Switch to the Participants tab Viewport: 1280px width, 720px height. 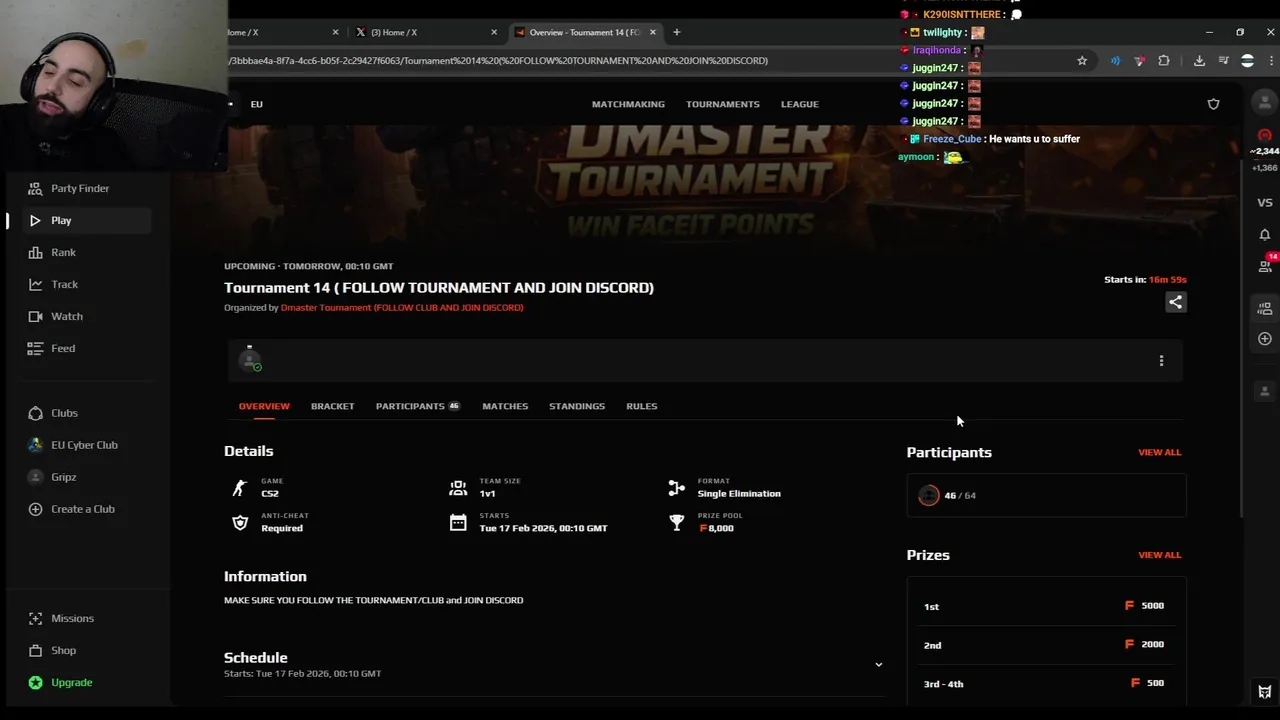[x=417, y=406]
